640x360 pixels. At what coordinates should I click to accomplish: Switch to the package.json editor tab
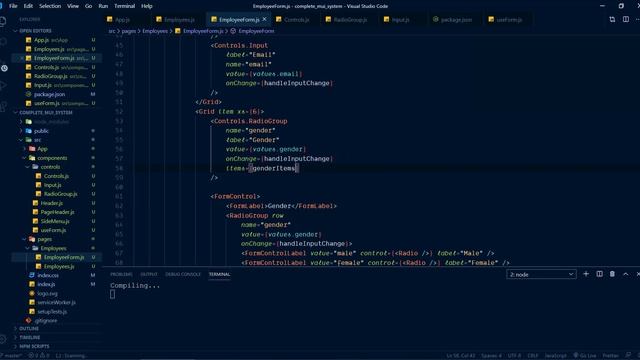[x=456, y=19]
